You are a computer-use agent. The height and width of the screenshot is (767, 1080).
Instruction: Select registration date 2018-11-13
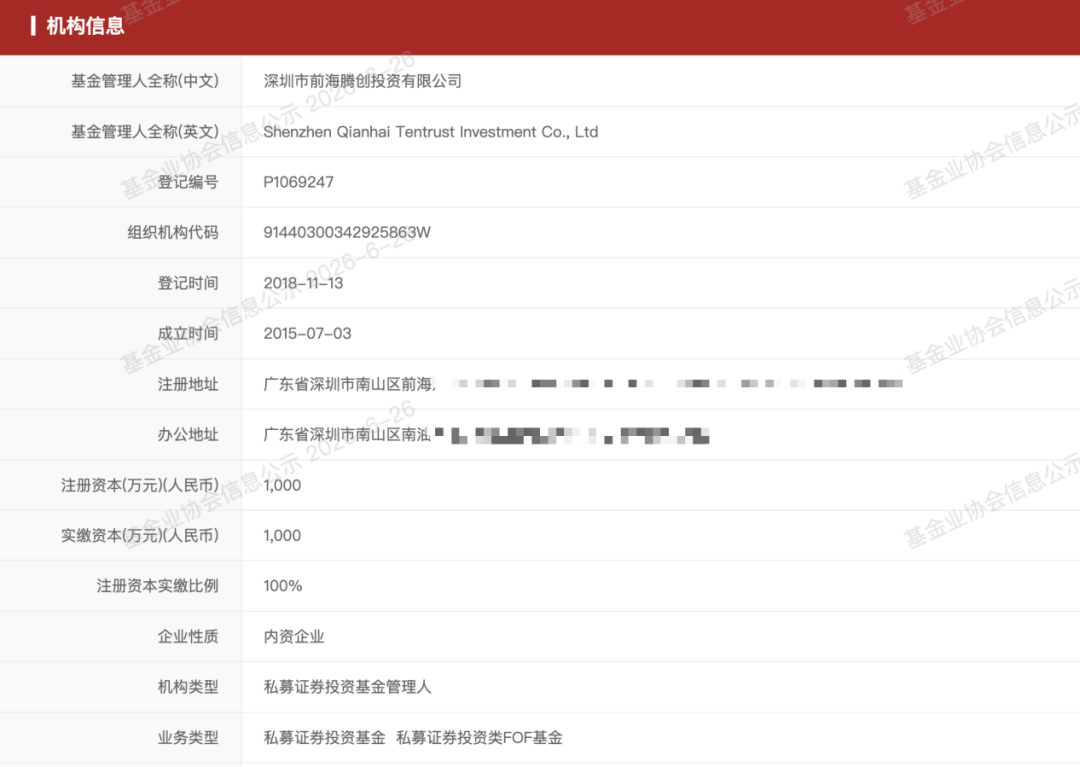pyautogui.click(x=303, y=283)
